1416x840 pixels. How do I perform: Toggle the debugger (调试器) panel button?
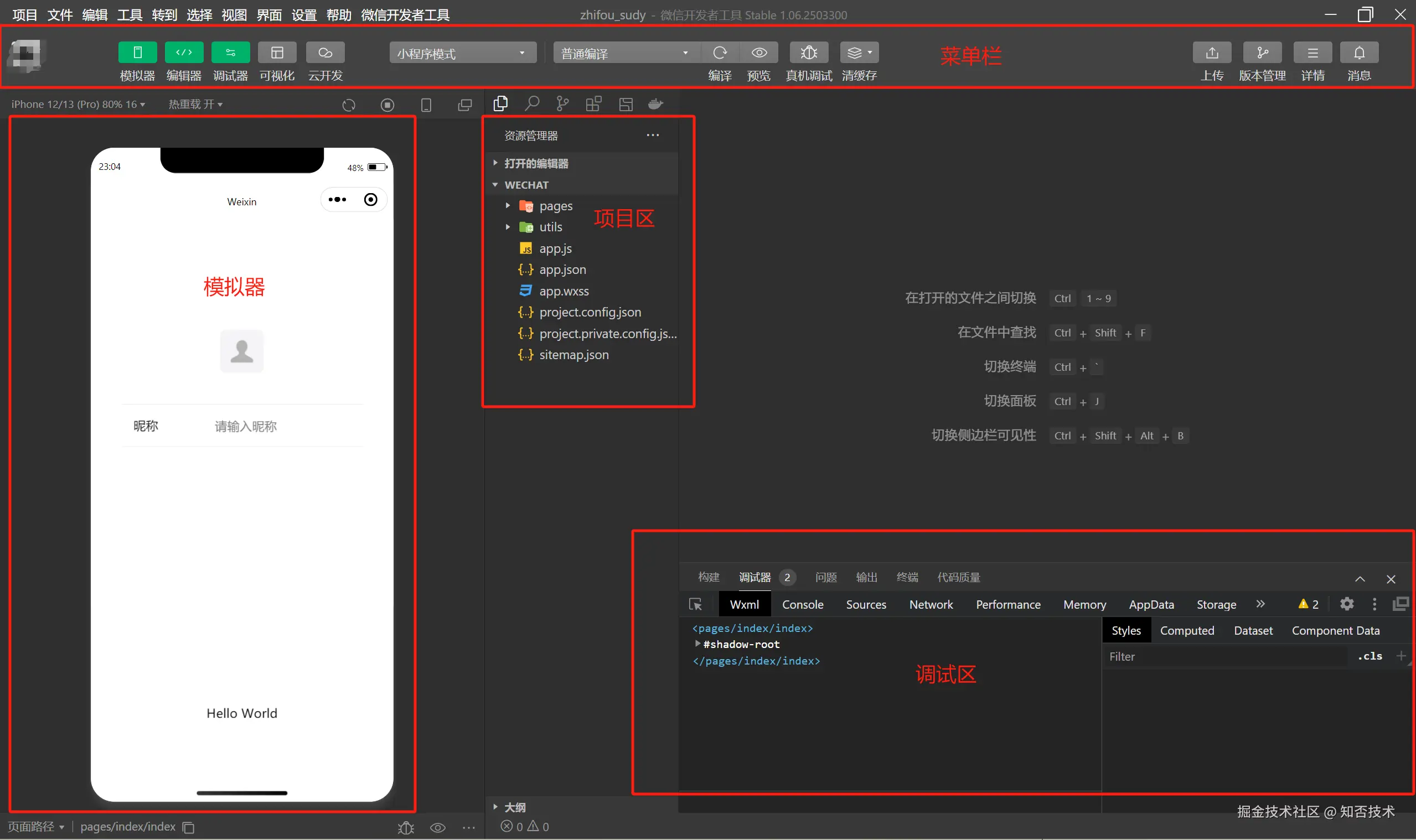coord(230,53)
